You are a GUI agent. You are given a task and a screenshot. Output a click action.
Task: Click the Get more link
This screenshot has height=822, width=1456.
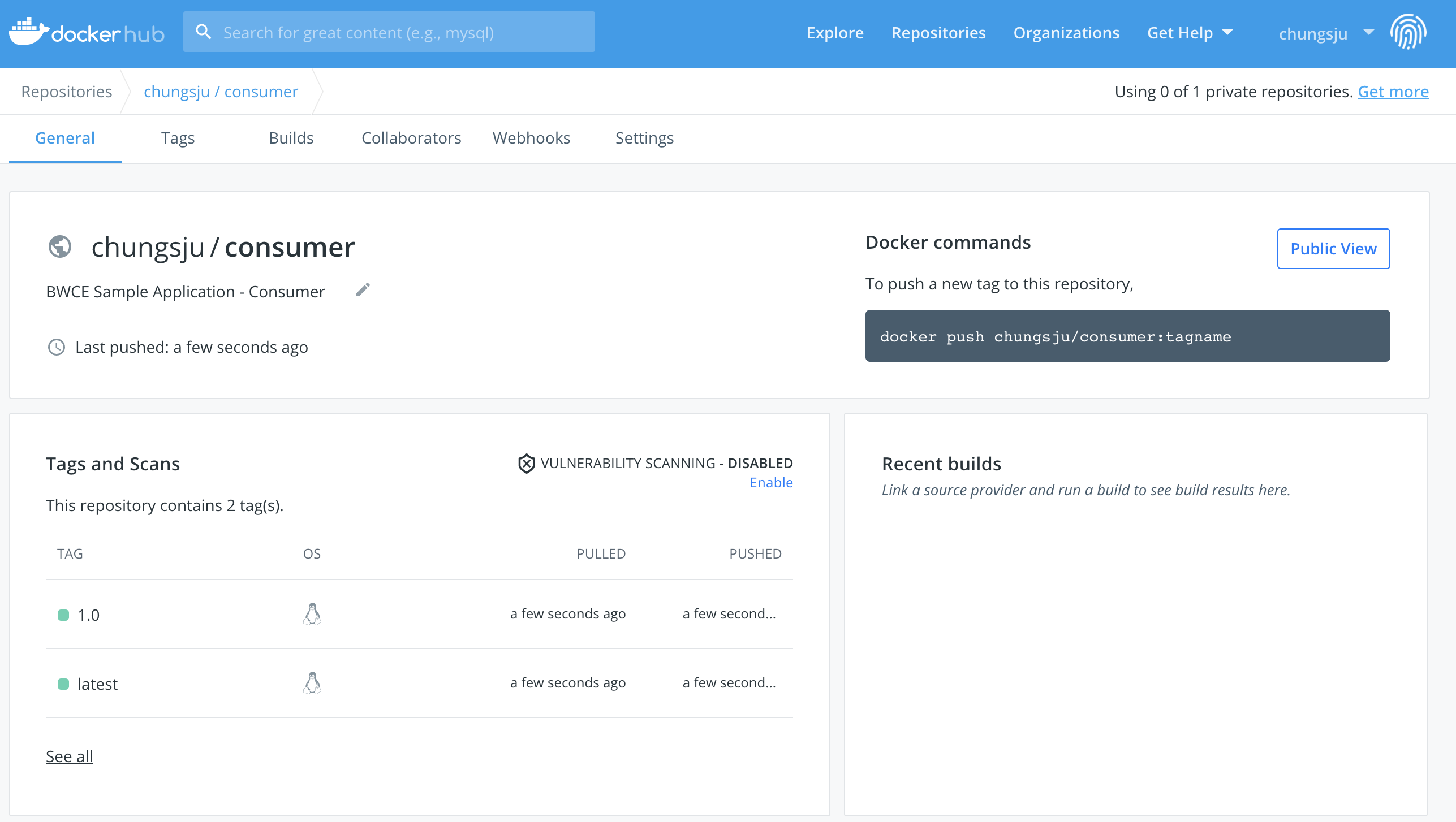[1393, 92]
